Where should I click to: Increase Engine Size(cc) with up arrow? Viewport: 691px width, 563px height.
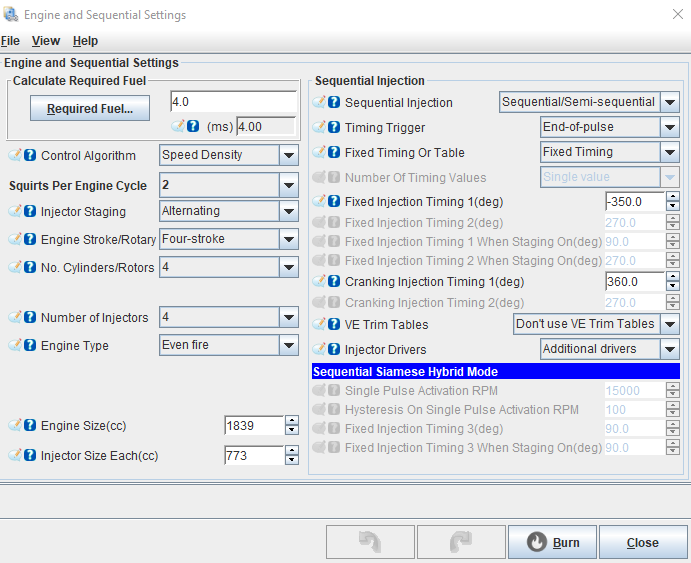[292, 420]
